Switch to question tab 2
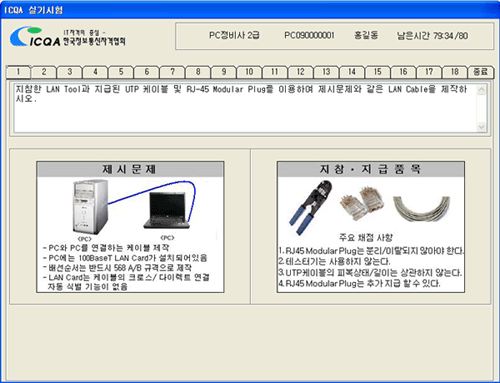This screenshot has height=383, width=500. [x=44, y=72]
